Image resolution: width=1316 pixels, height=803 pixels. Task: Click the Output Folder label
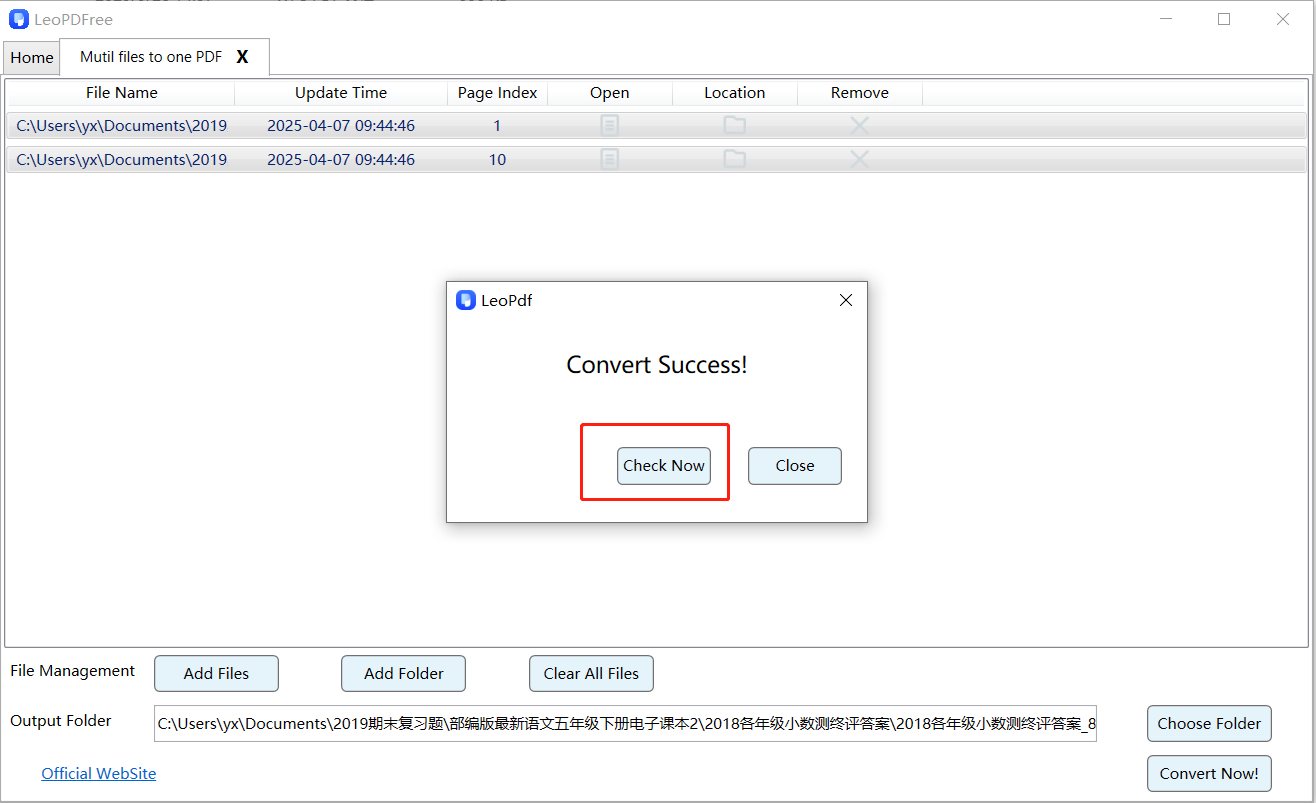point(61,721)
